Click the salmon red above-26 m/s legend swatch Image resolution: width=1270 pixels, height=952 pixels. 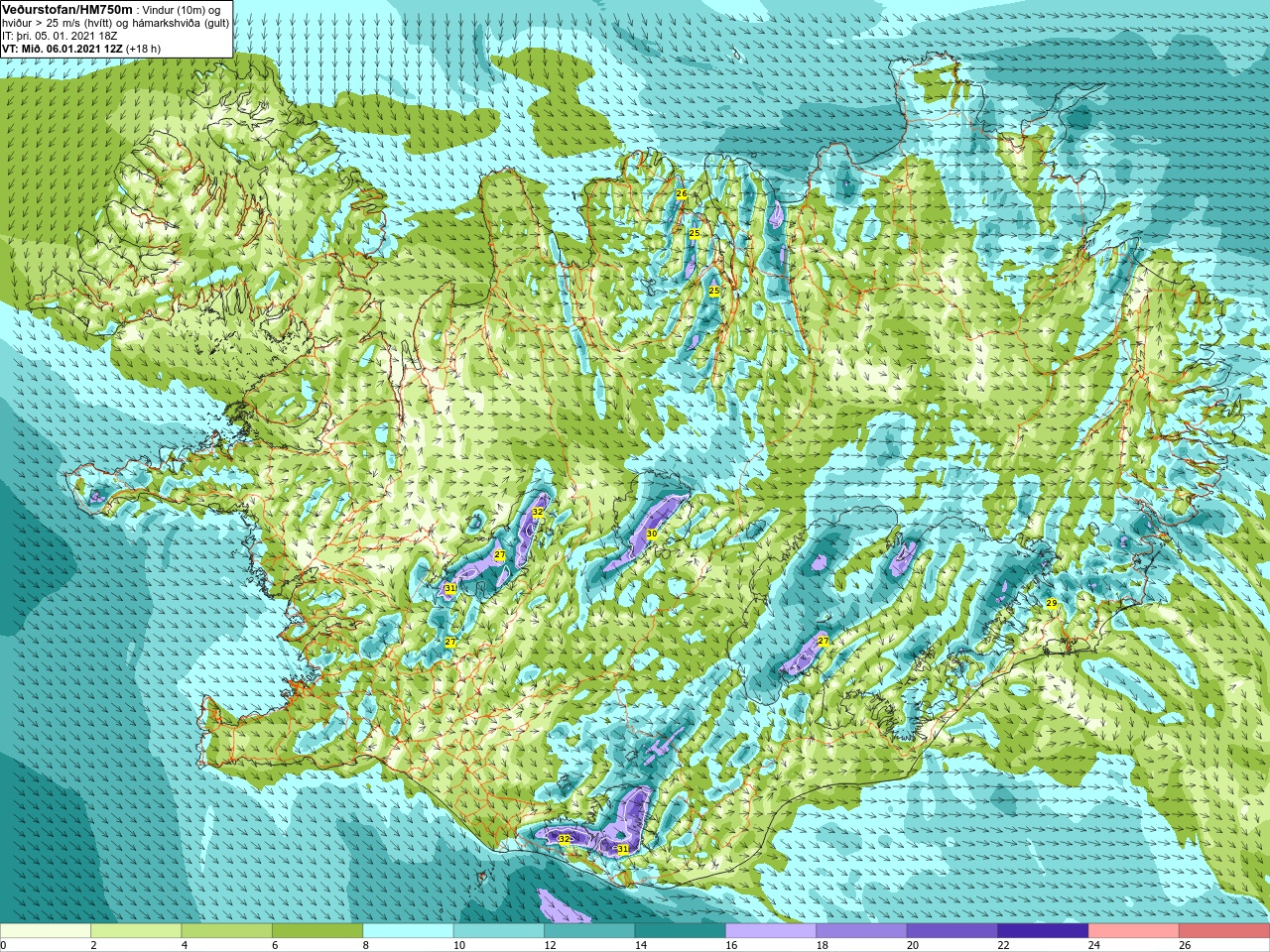click(x=1224, y=931)
